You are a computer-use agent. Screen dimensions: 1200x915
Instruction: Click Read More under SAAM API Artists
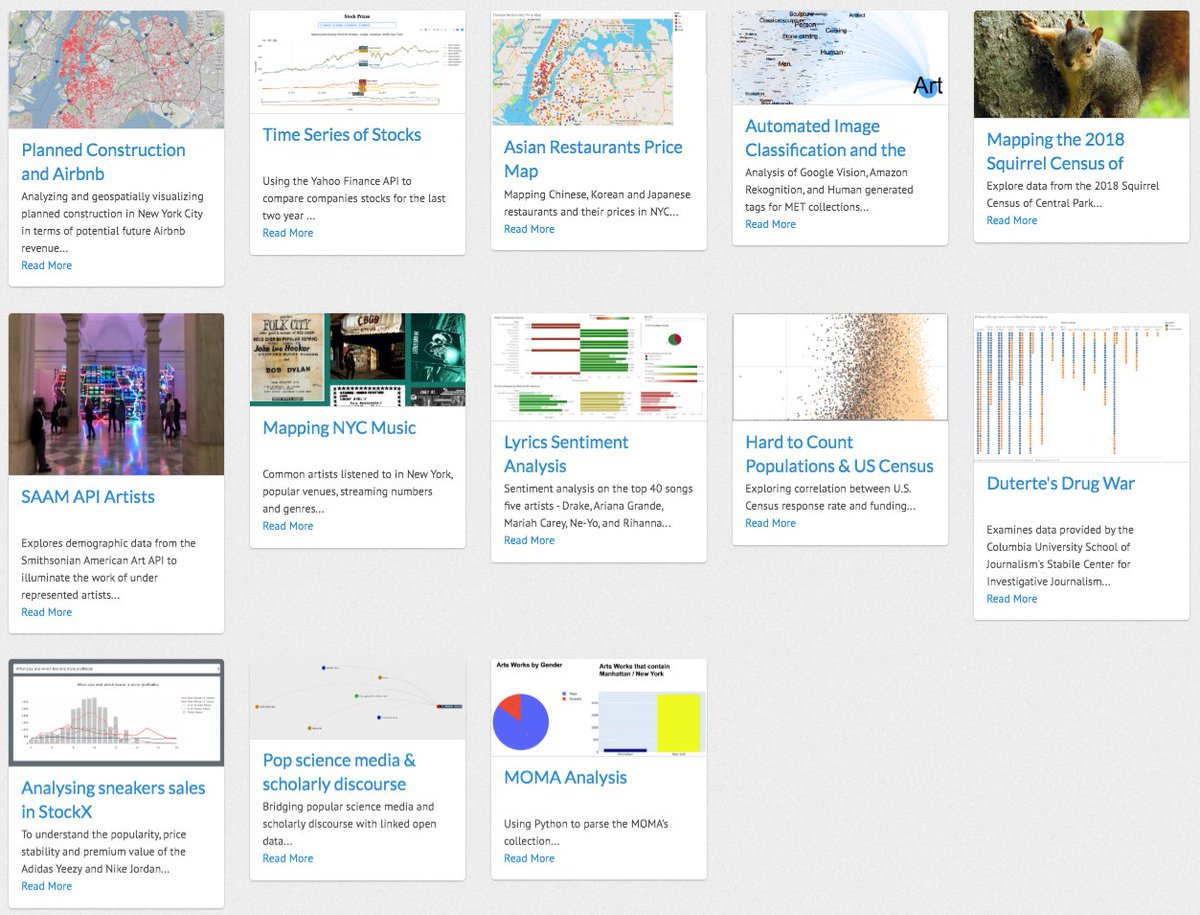[x=46, y=612]
